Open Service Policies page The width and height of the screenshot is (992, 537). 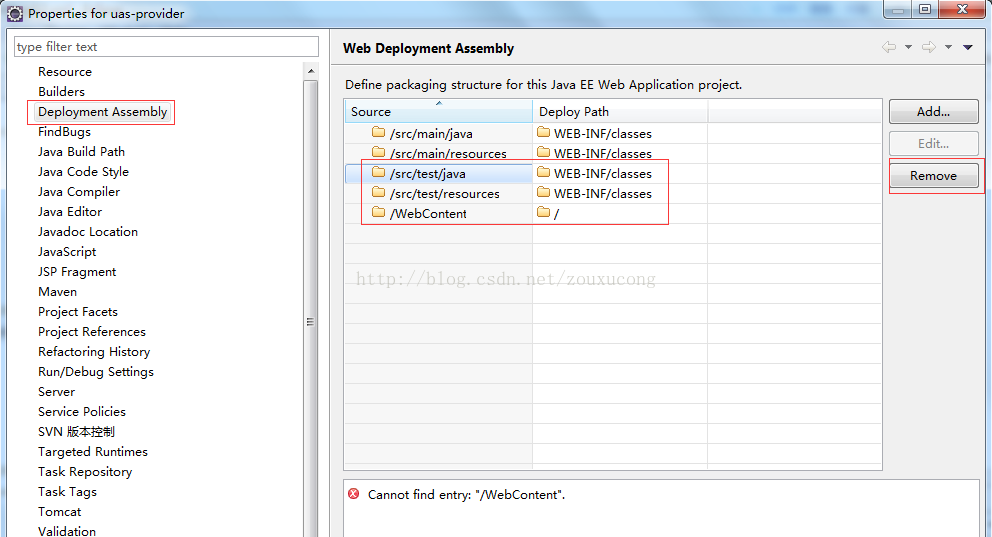pos(82,412)
